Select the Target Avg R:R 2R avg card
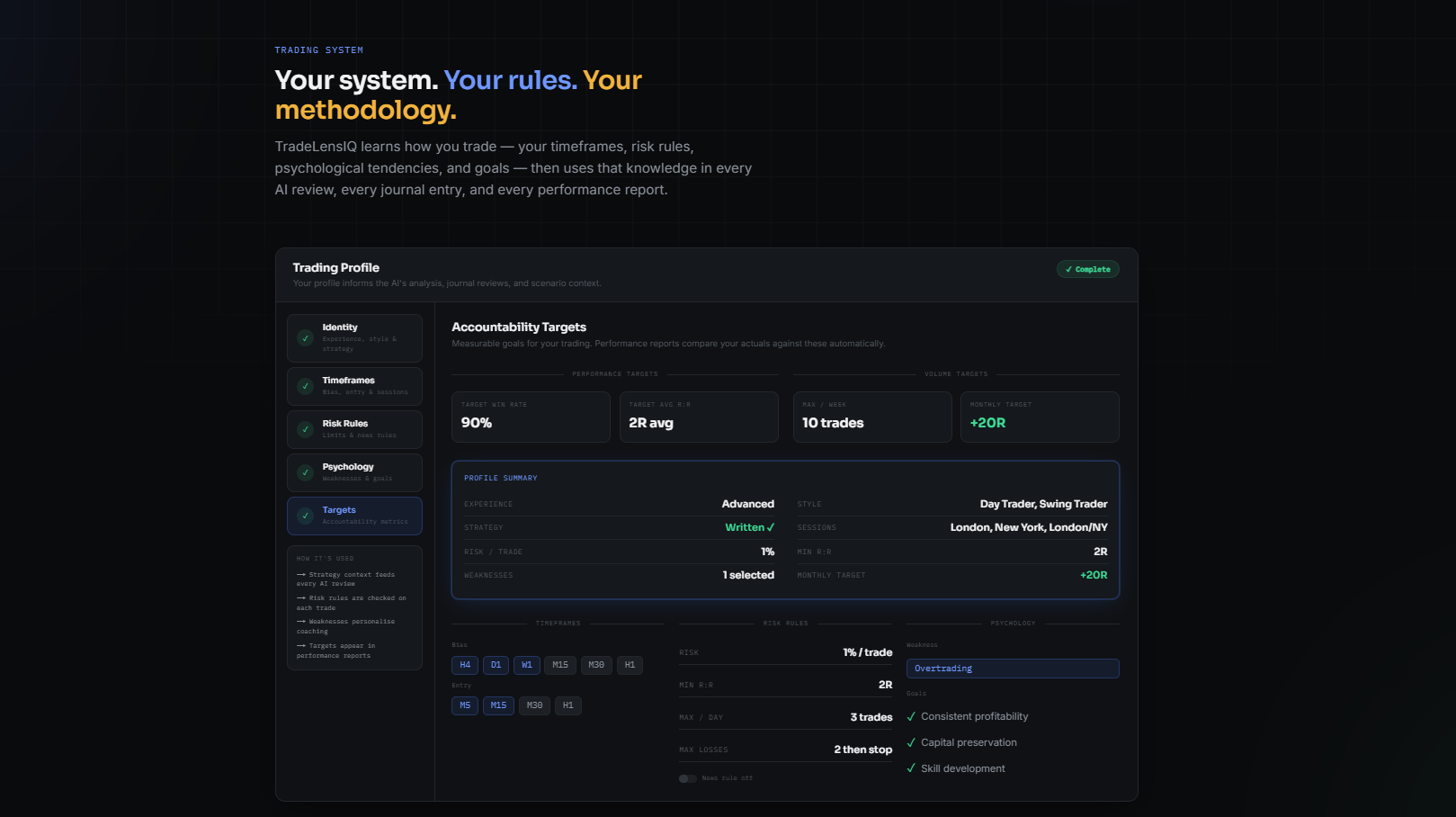This screenshot has height=817, width=1456. coord(699,417)
